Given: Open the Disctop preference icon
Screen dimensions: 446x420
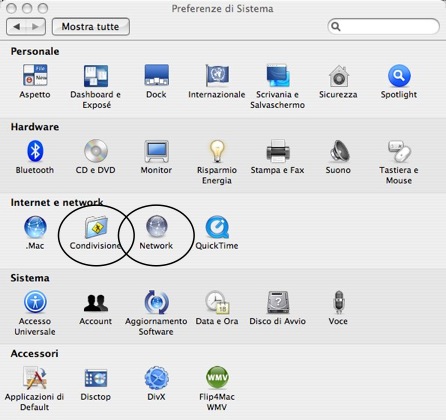Looking at the screenshot, I should pos(96,378).
